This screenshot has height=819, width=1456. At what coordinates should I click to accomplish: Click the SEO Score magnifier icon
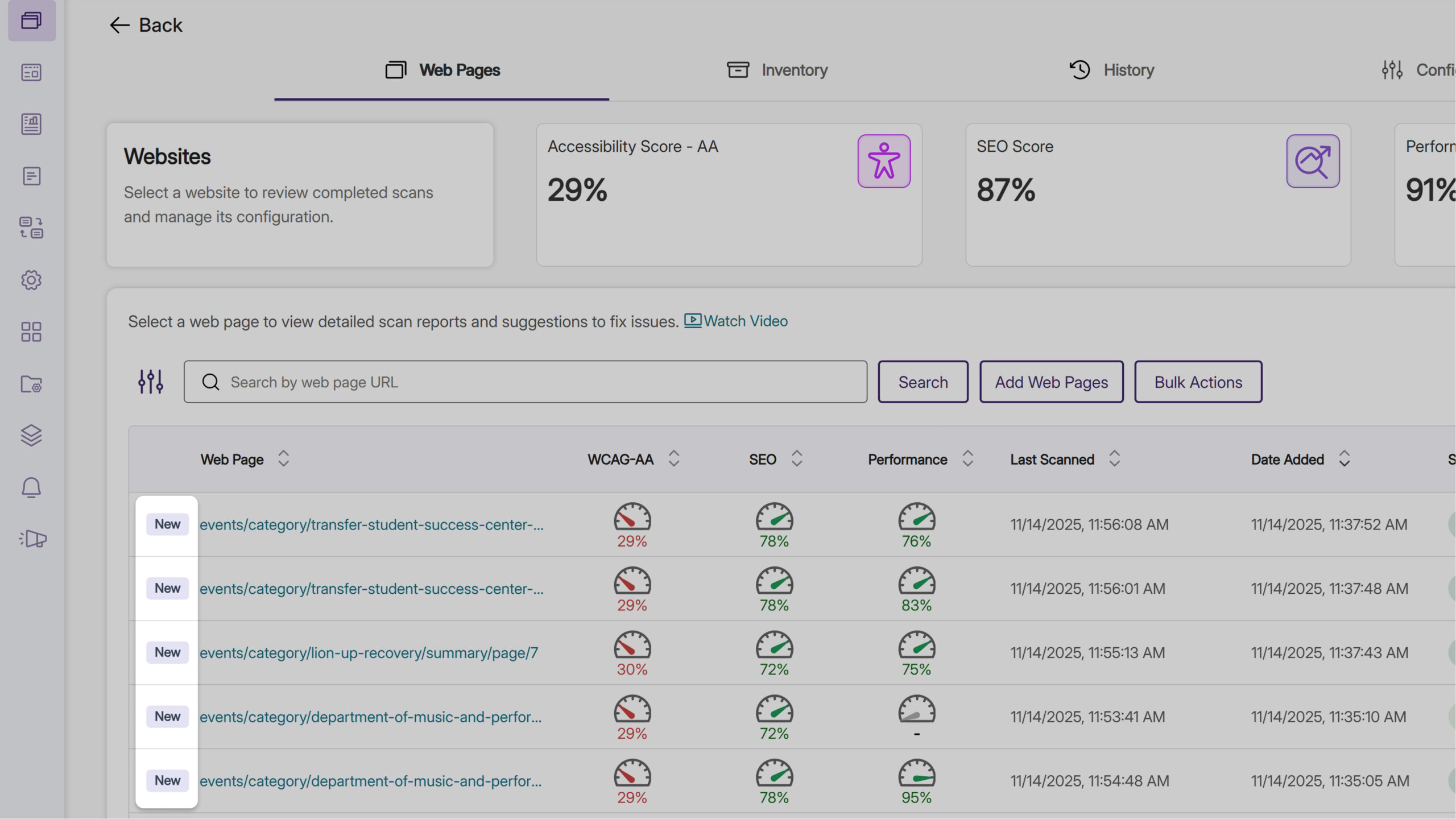tap(1312, 161)
